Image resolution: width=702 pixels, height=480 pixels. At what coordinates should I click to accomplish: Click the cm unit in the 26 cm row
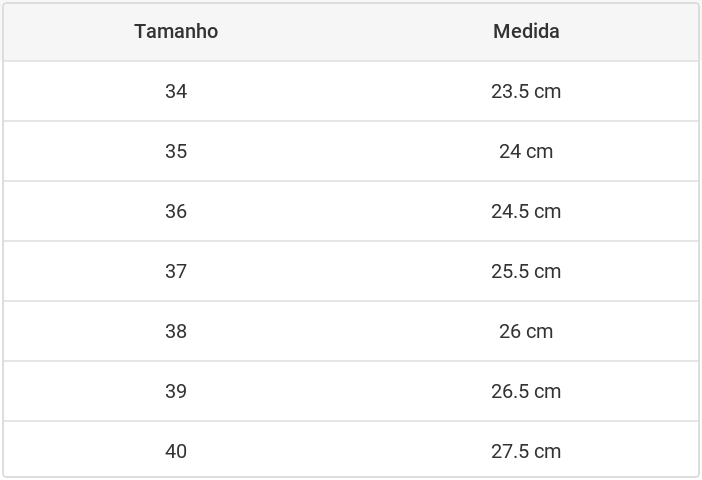(539, 332)
